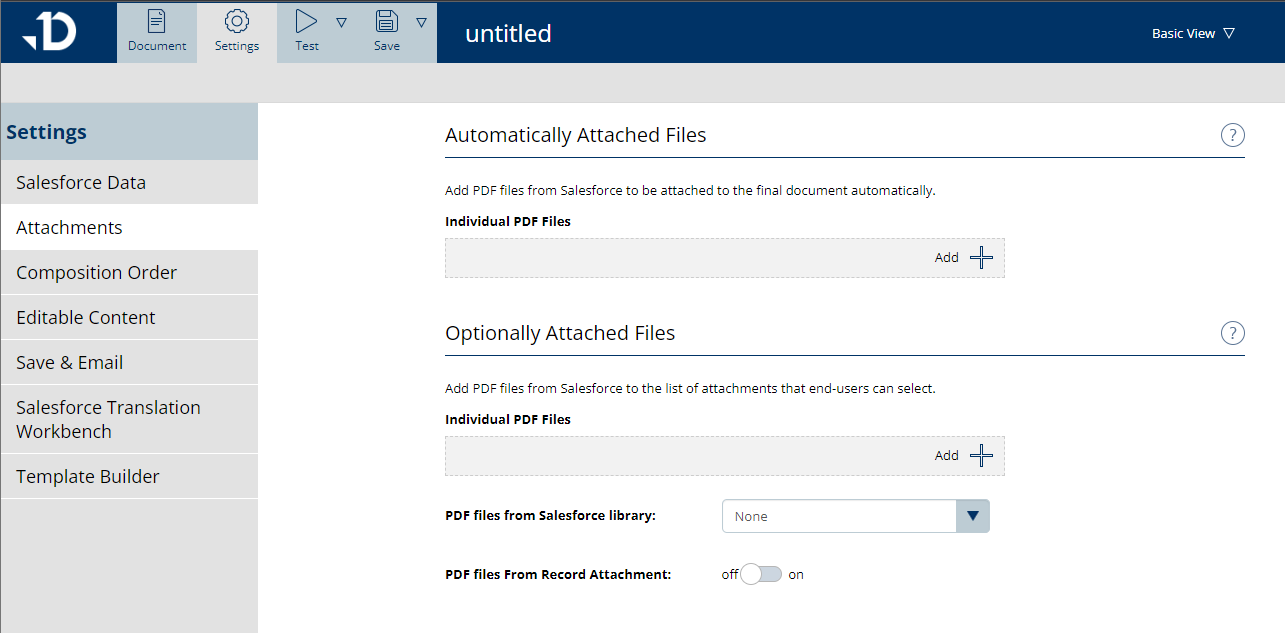1285x633 pixels.
Task: Click plus icon under Optionally Attached Files
Action: point(981,455)
